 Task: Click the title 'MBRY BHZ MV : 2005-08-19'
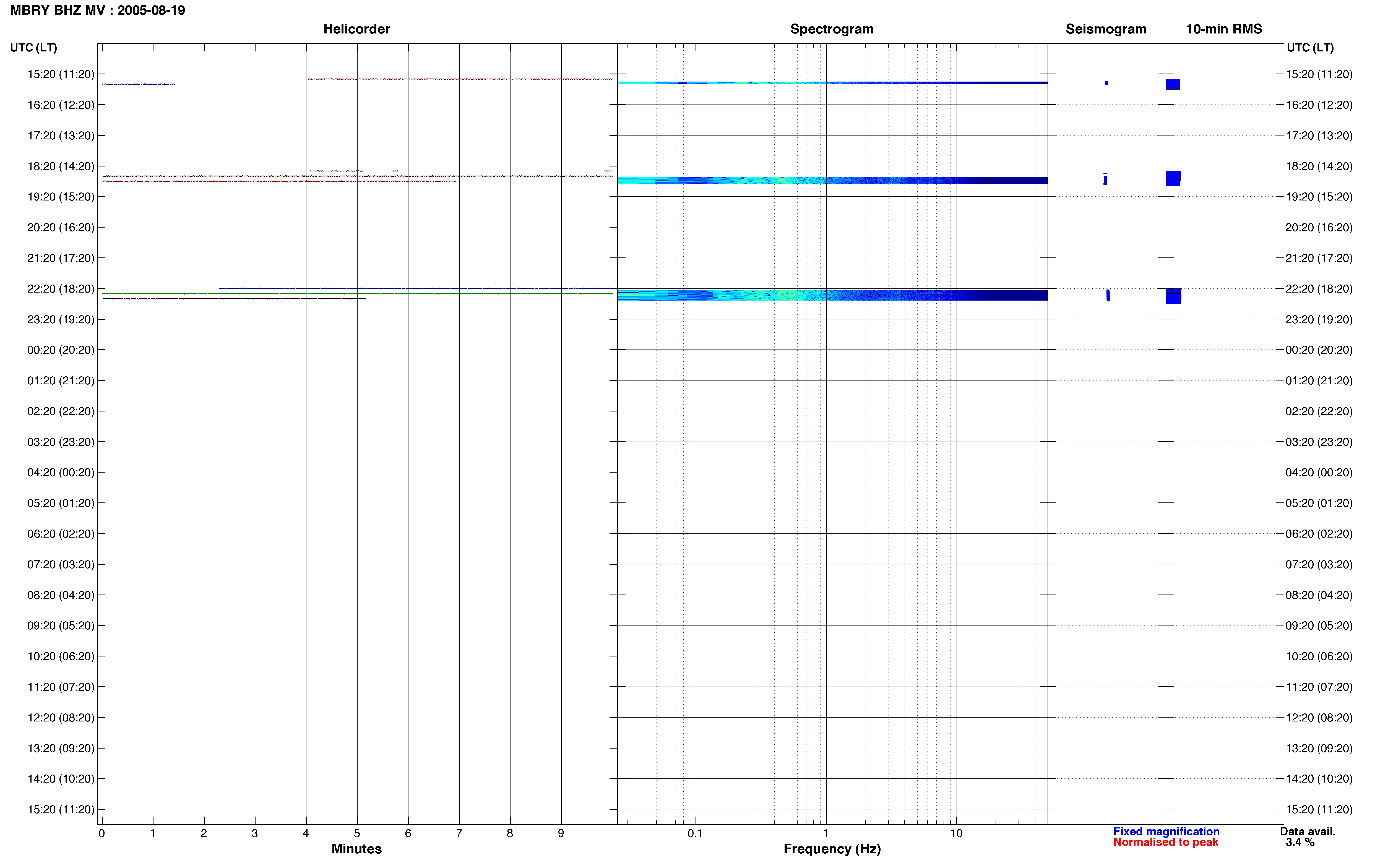coord(98,10)
